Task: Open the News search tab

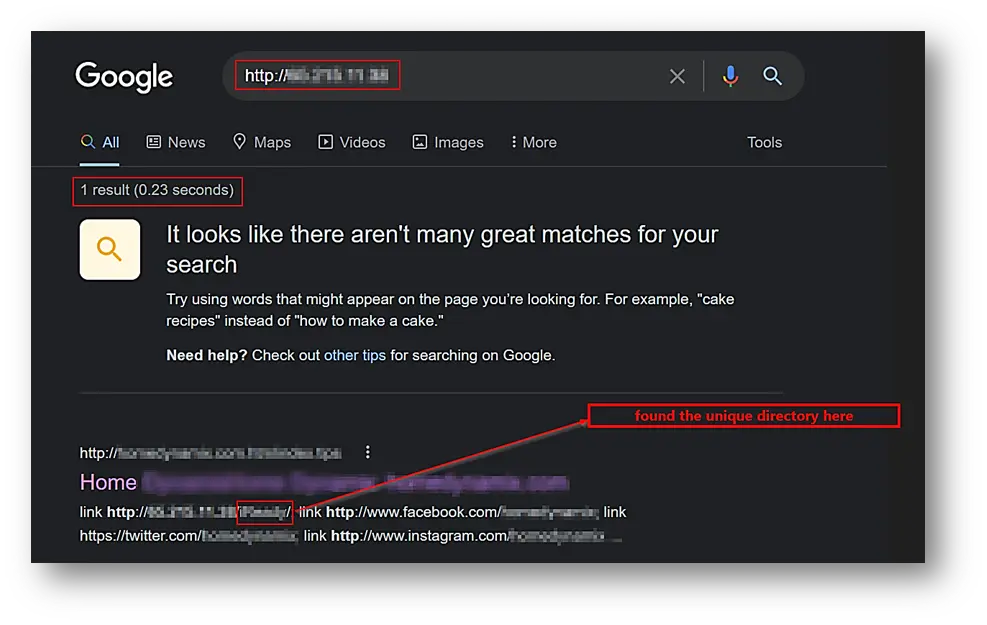Action: pos(176,142)
